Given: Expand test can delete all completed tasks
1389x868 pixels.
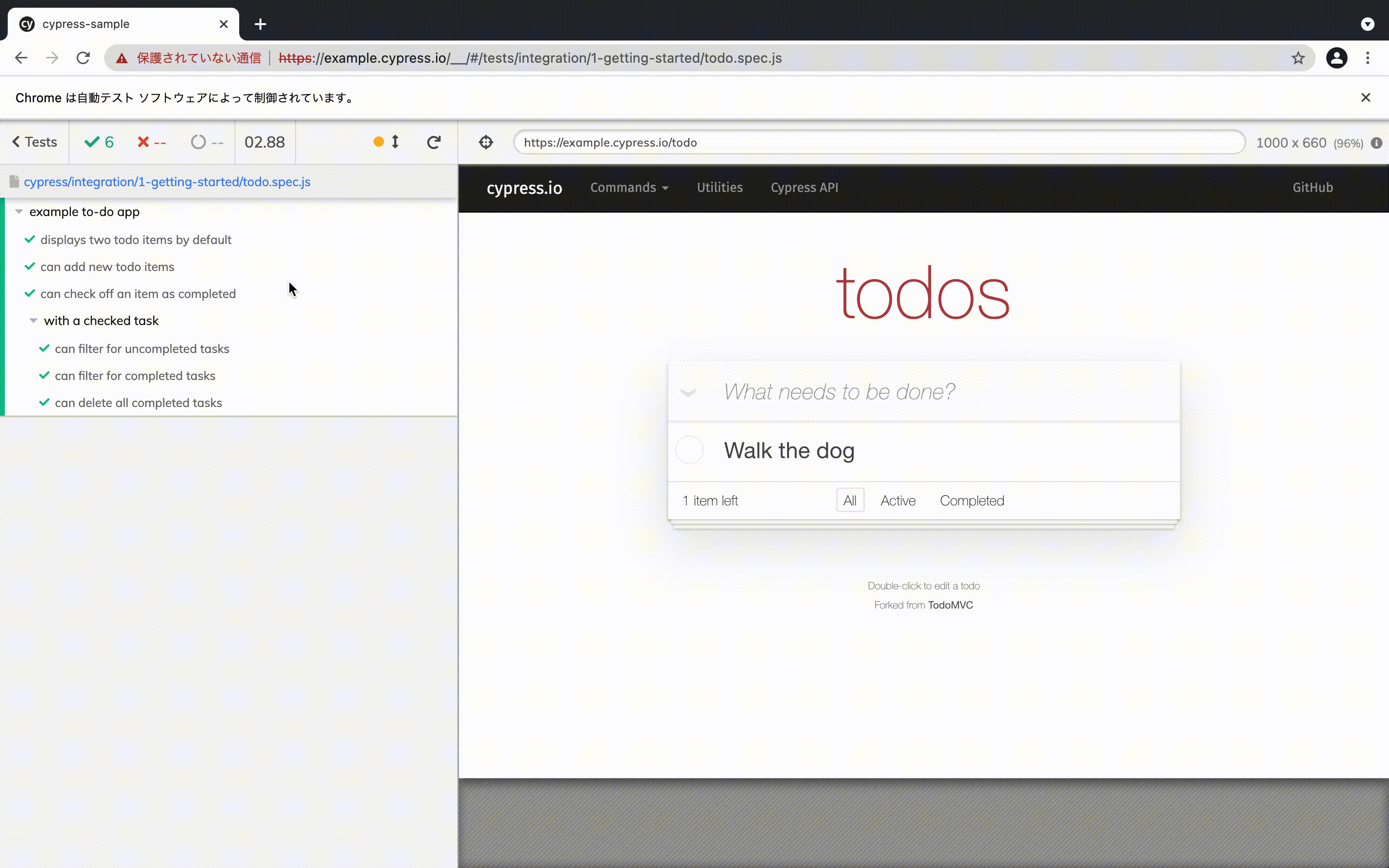Looking at the screenshot, I should point(138,403).
